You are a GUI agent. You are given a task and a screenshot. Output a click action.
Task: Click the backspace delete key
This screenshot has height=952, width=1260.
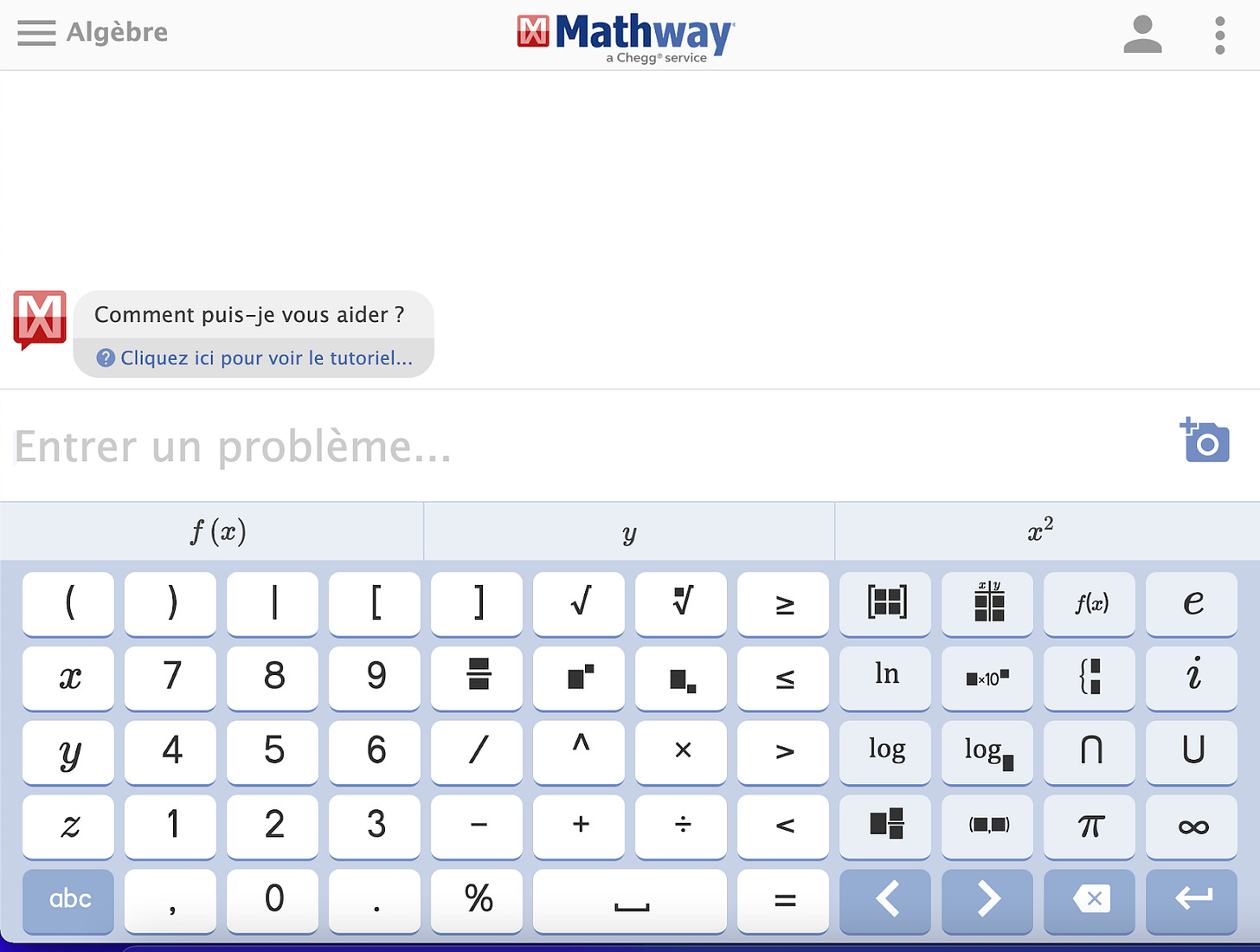click(x=1090, y=902)
